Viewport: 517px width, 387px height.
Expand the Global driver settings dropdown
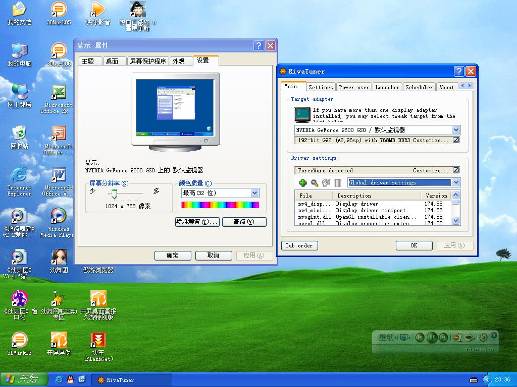(456, 182)
